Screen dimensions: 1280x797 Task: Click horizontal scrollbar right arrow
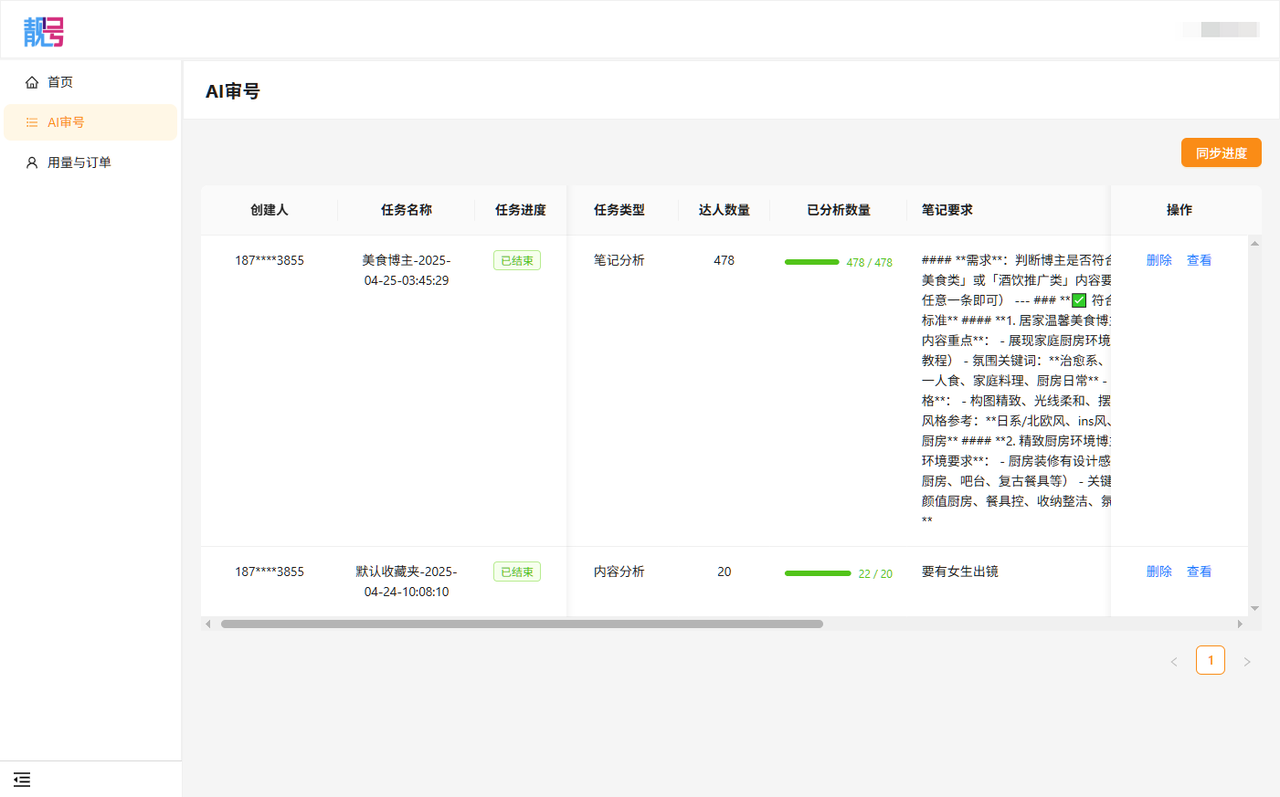coord(1240,624)
